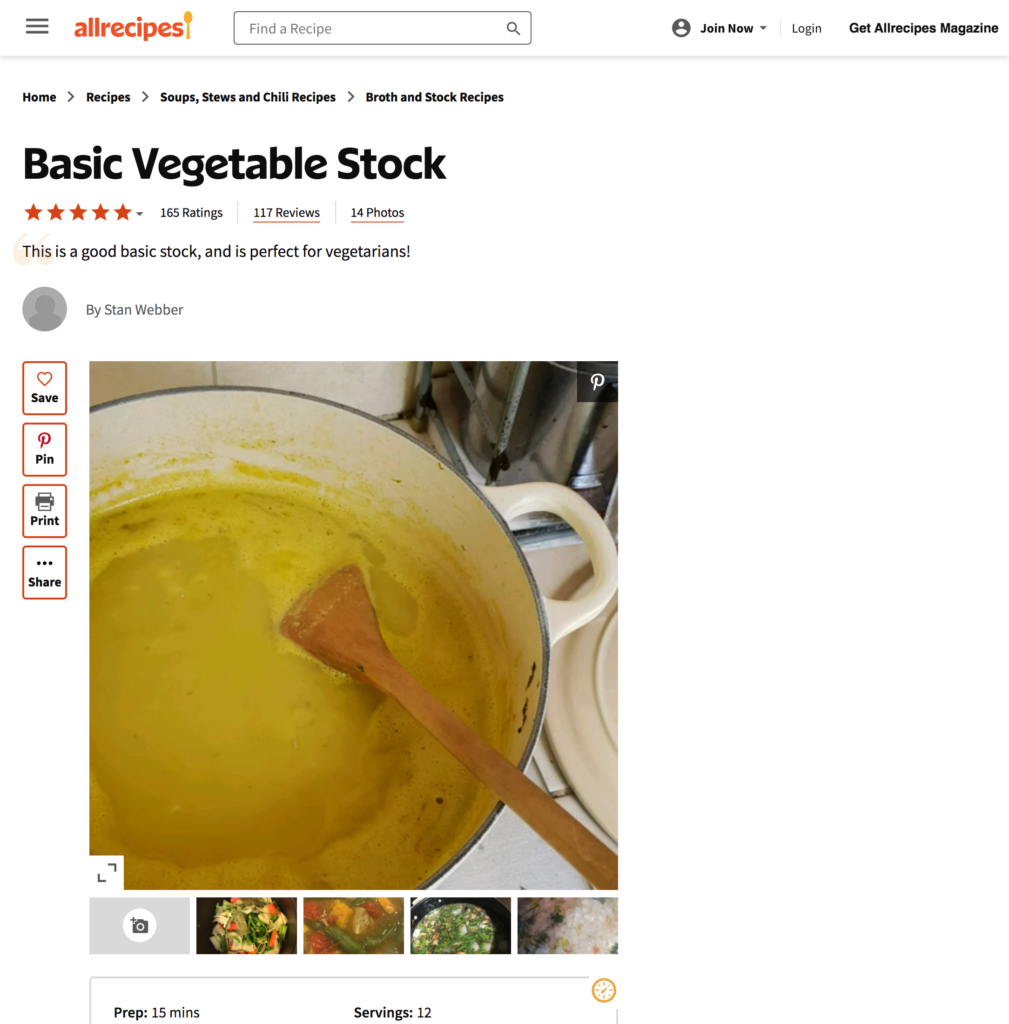
Task: Click the clock icon near recipe details
Action: [x=603, y=991]
